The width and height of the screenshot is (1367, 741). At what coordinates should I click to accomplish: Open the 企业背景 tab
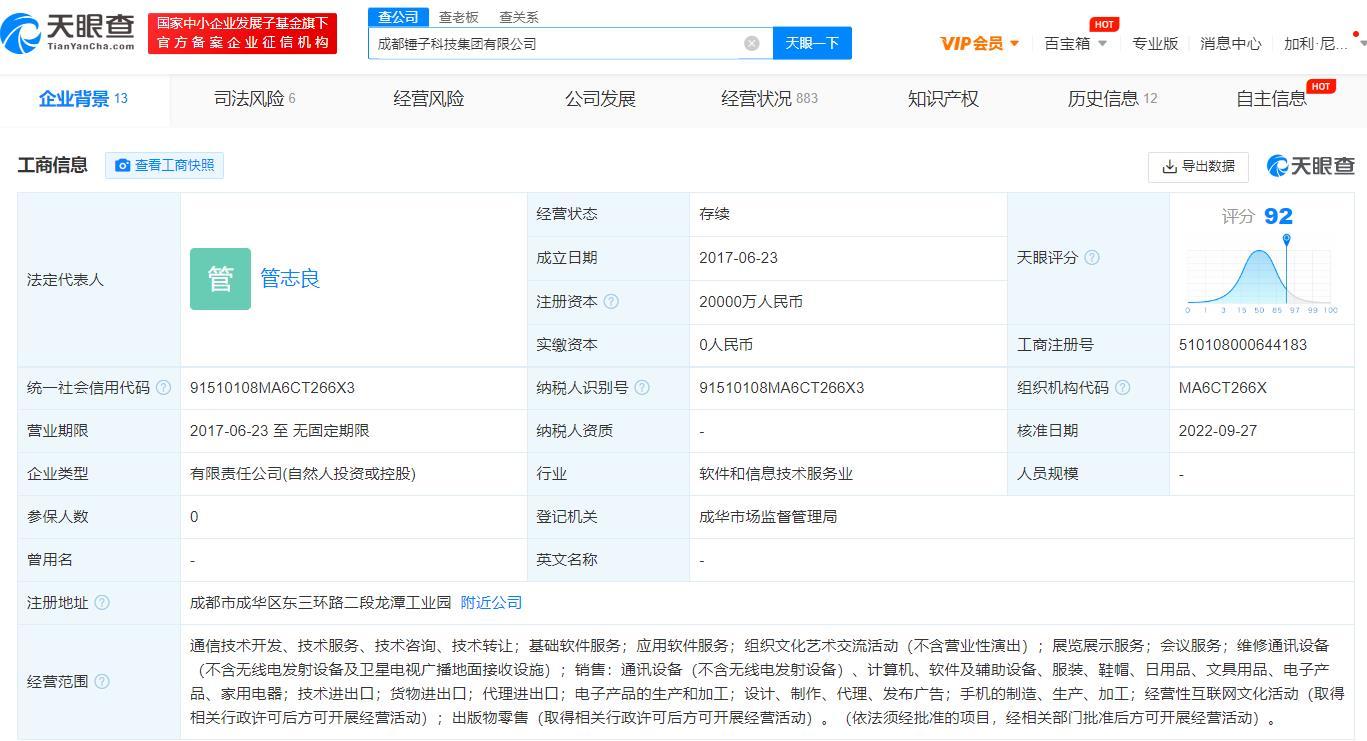pyautogui.click(x=83, y=99)
